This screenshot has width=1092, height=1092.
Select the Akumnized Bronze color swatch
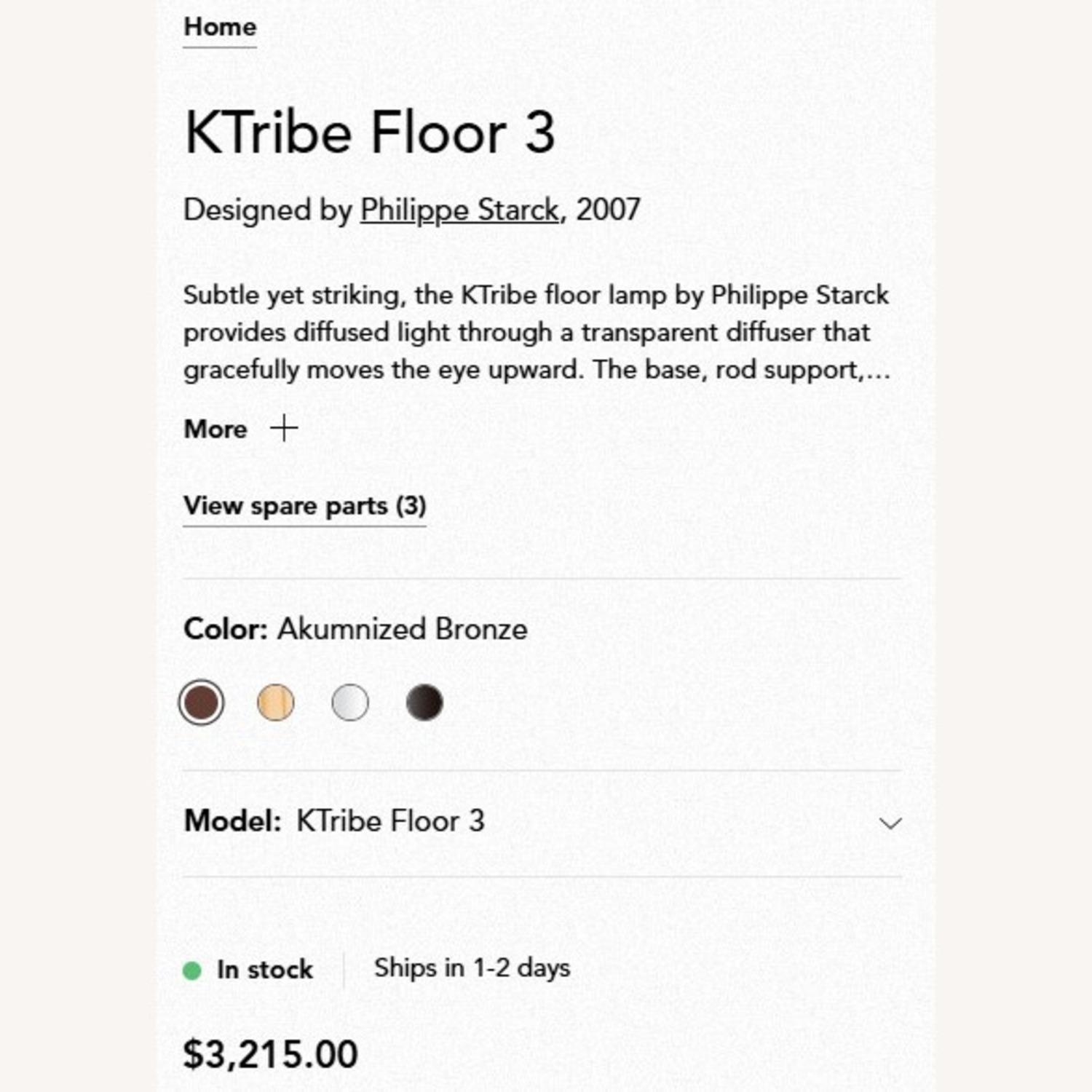pyautogui.click(x=202, y=702)
